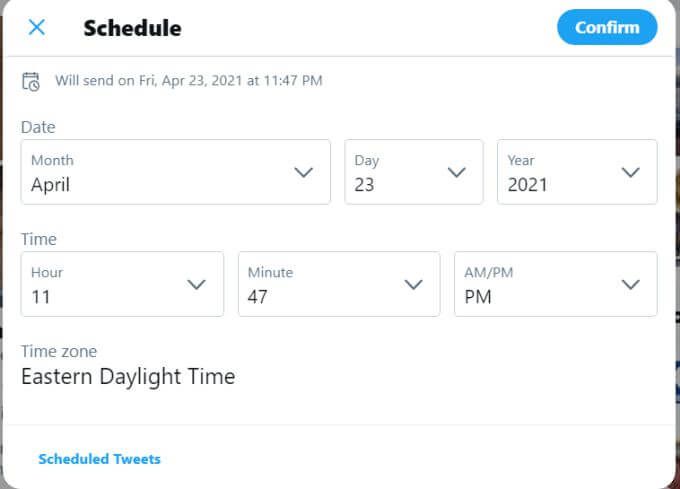Screen dimensions: 680x489
Task: Open the Scheduled Tweets link
Action: click(x=99, y=459)
